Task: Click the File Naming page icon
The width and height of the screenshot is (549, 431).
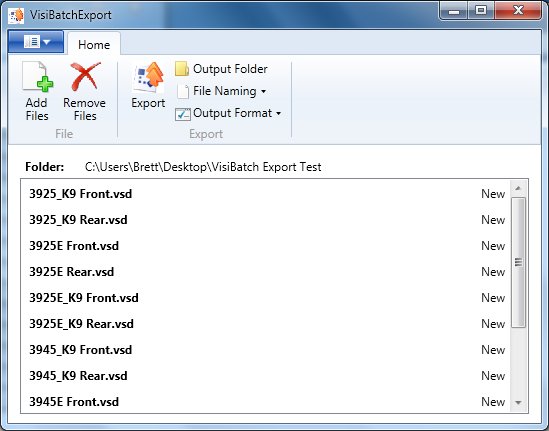Action: pyautogui.click(x=183, y=91)
